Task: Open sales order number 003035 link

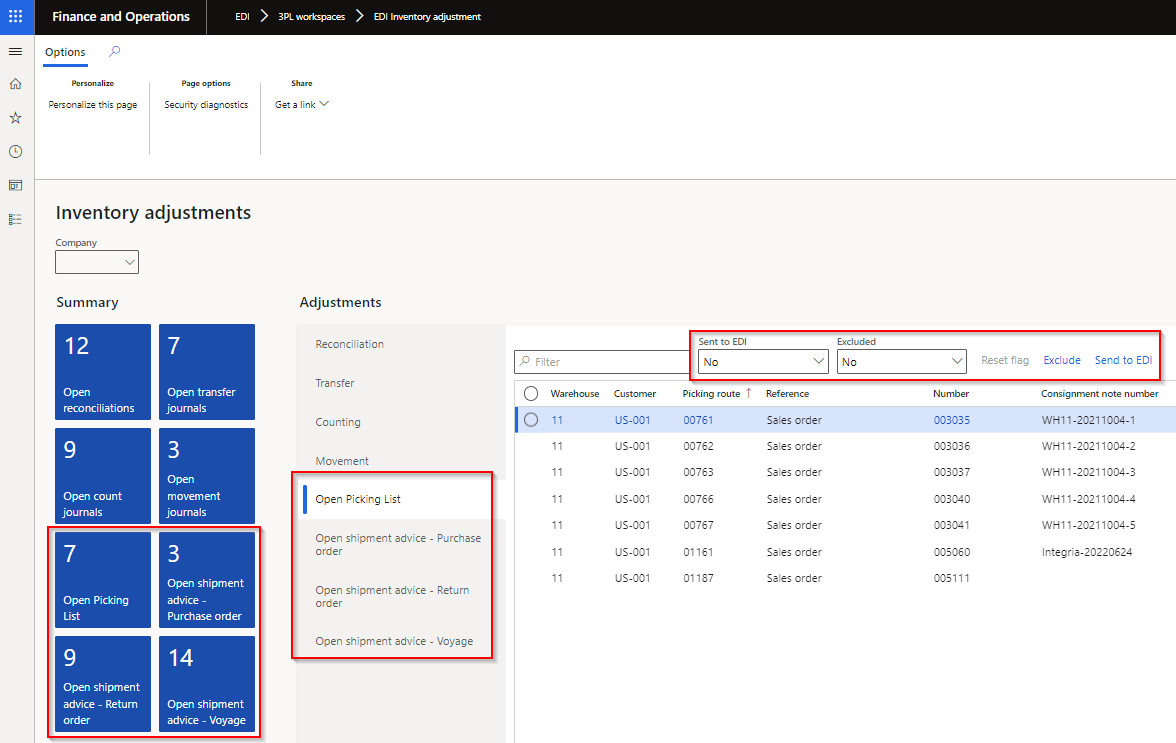Action: tap(951, 420)
